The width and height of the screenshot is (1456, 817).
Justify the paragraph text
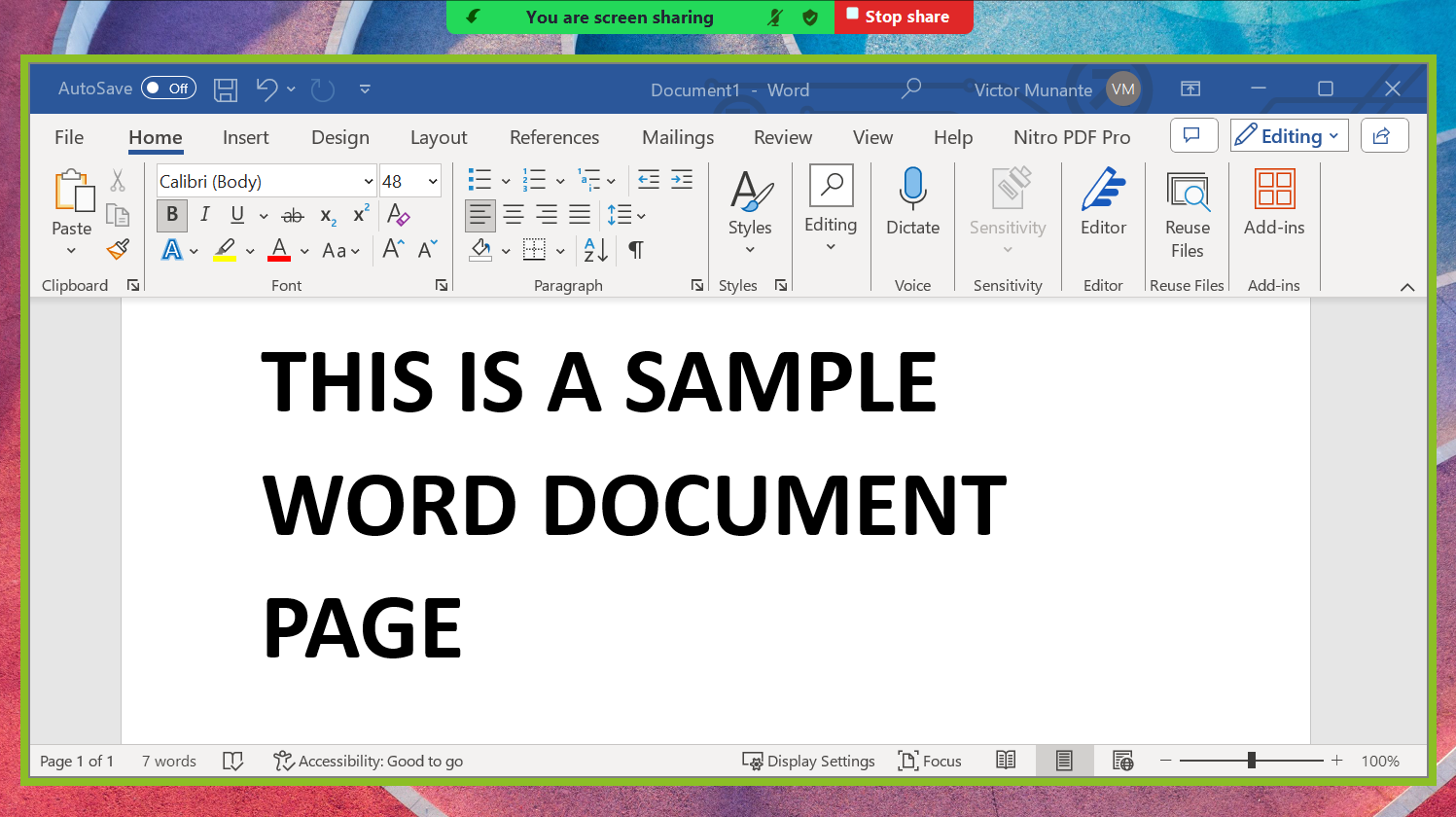(580, 215)
